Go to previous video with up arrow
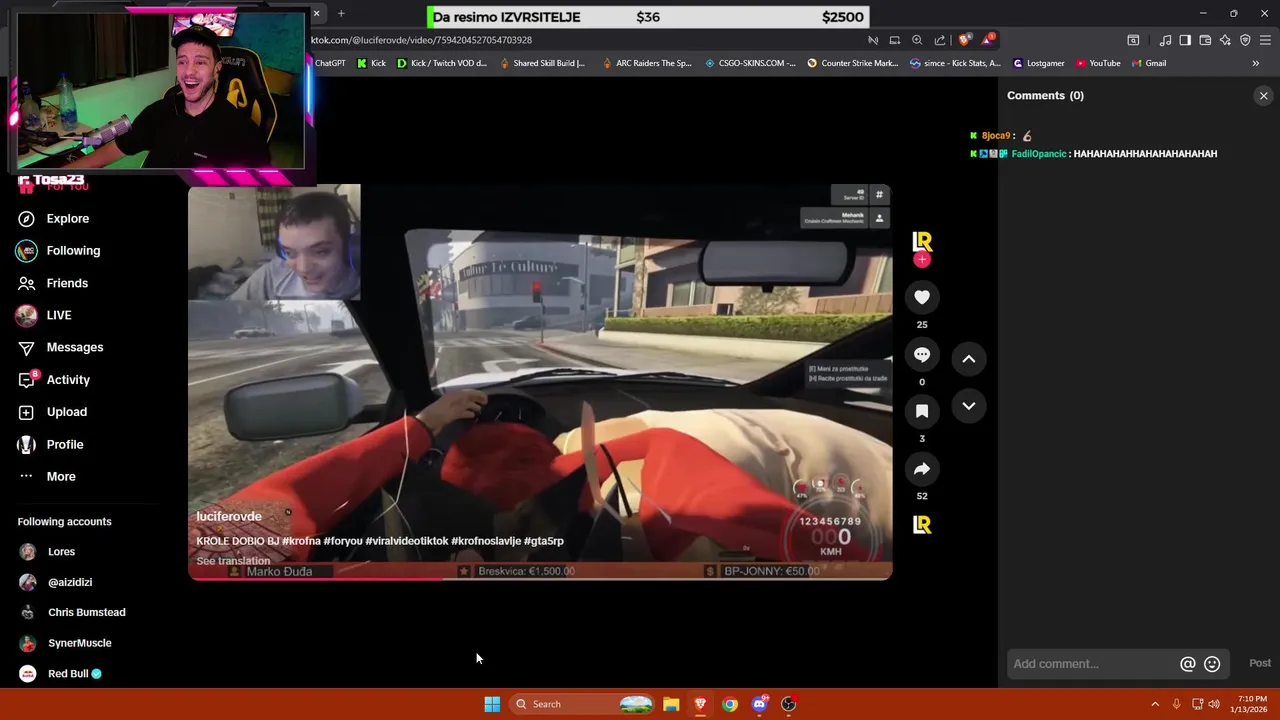 click(968, 359)
